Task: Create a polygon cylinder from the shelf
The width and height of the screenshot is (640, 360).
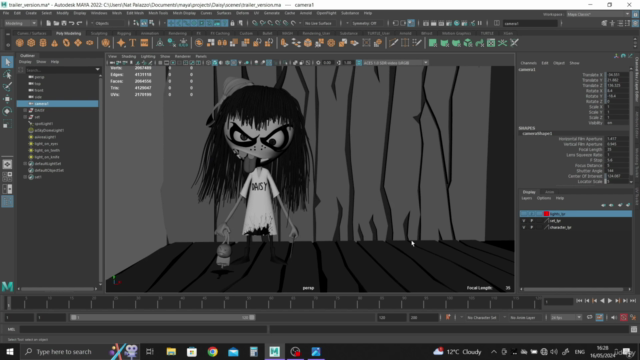Action: 43,43
